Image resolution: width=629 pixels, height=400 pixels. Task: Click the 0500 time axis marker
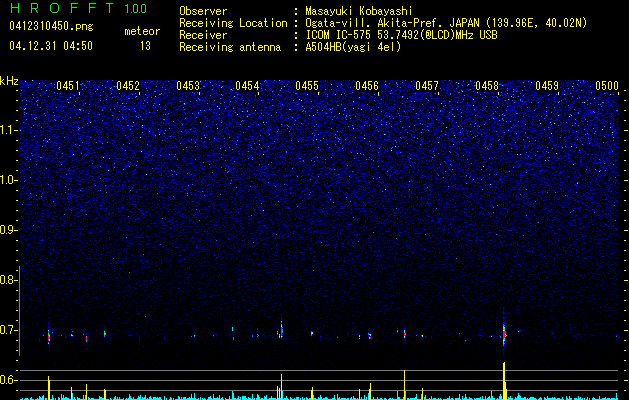point(607,86)
